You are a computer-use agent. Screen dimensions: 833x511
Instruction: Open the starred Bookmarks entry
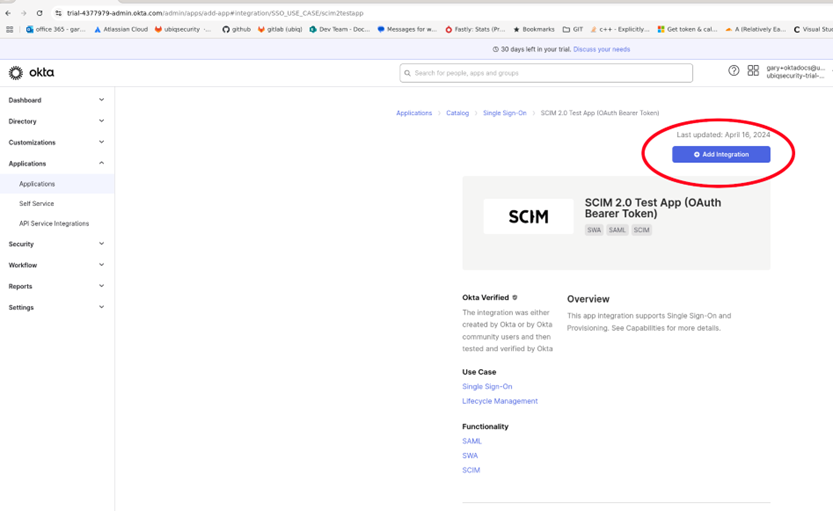(x=533, y=29)
